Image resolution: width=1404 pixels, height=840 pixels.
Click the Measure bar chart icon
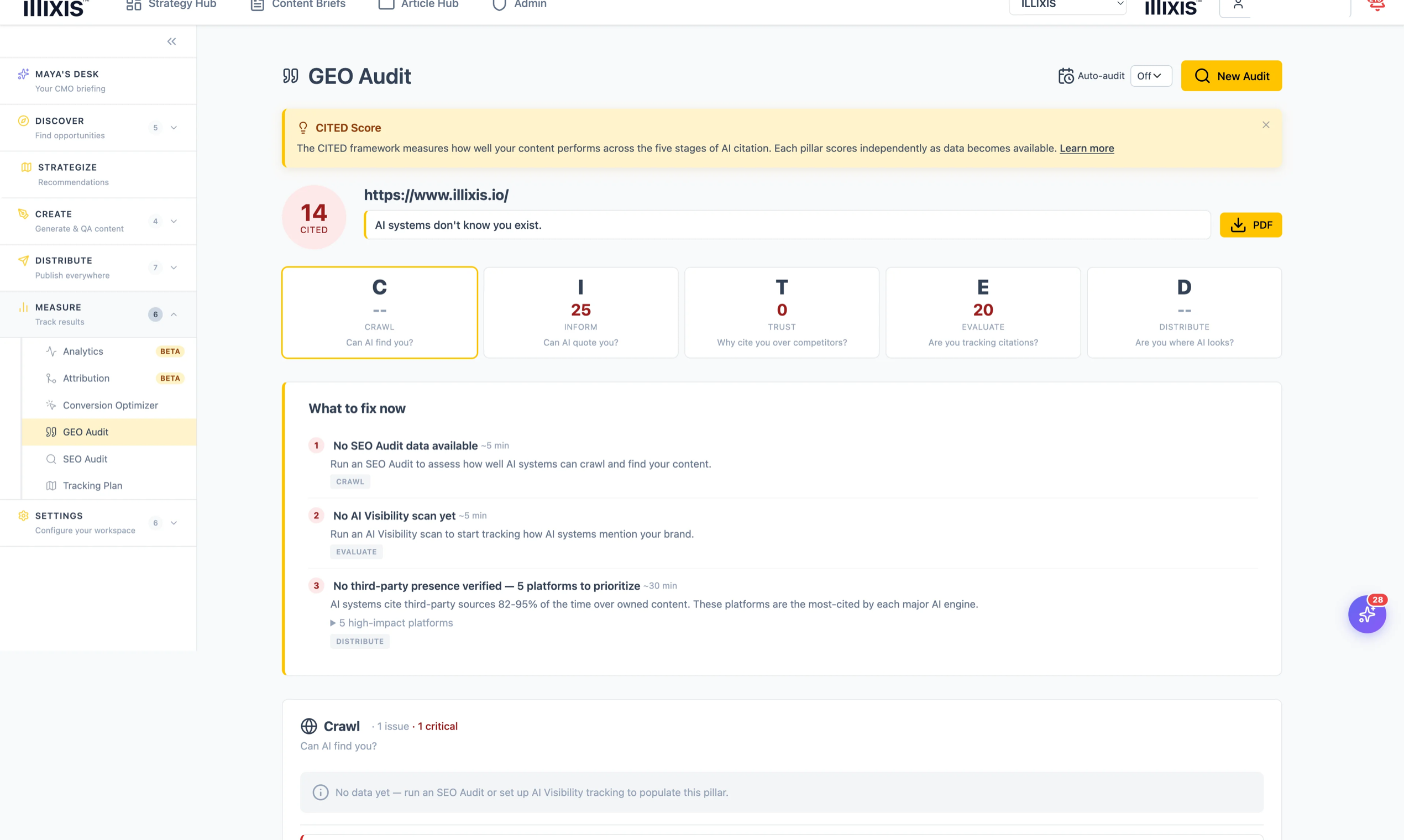point(23,307)
